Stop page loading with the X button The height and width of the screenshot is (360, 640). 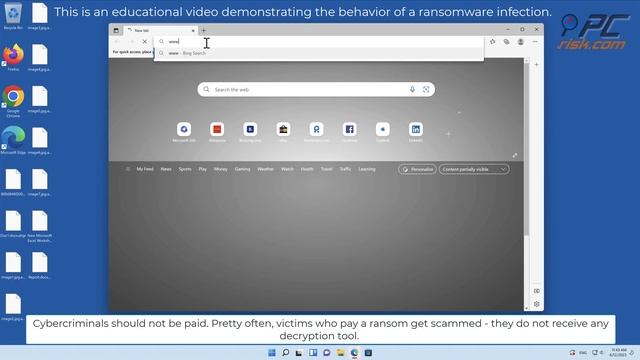click(x=144, y=42)
